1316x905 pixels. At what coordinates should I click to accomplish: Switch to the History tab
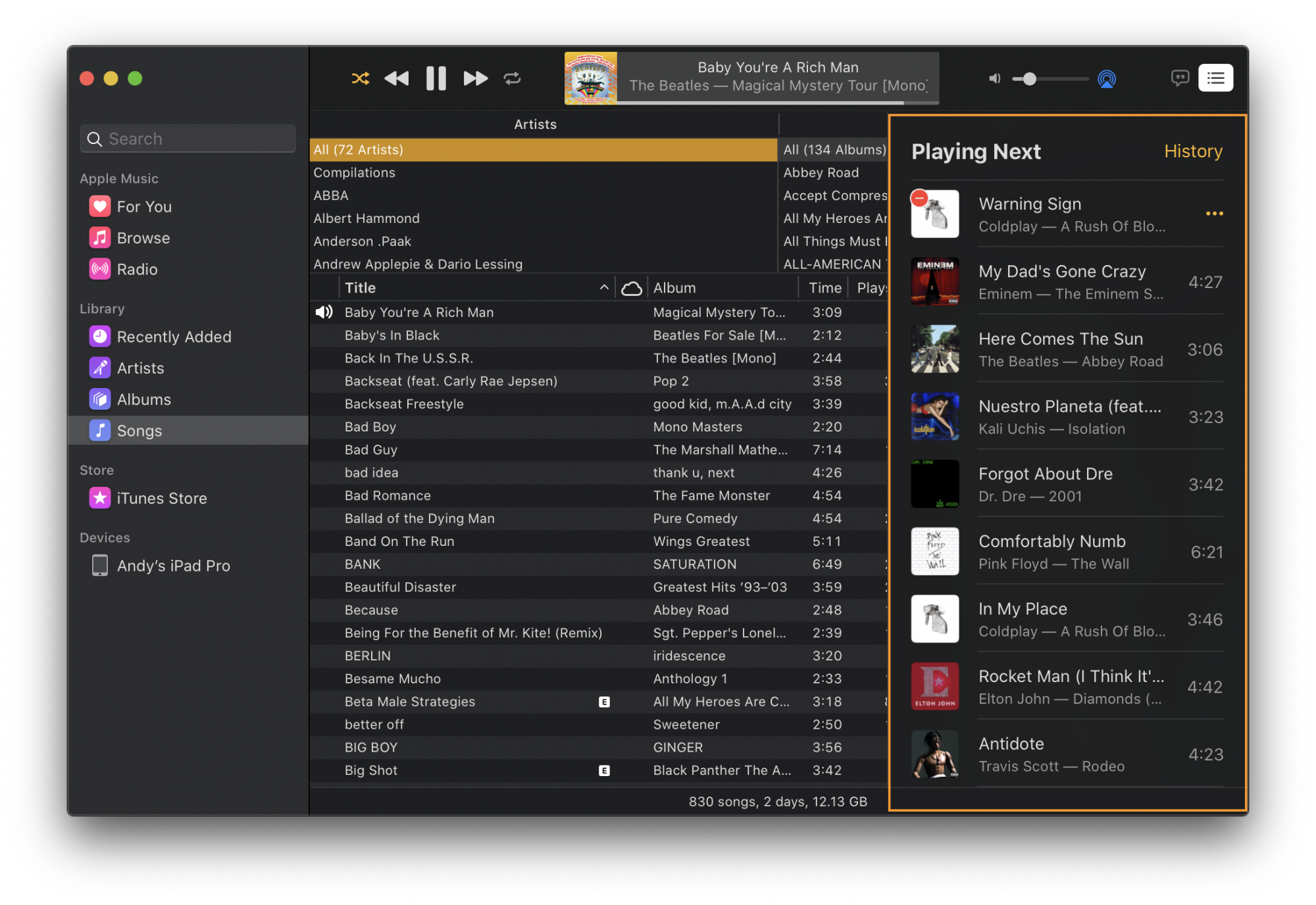click(x=1193, y=151)
